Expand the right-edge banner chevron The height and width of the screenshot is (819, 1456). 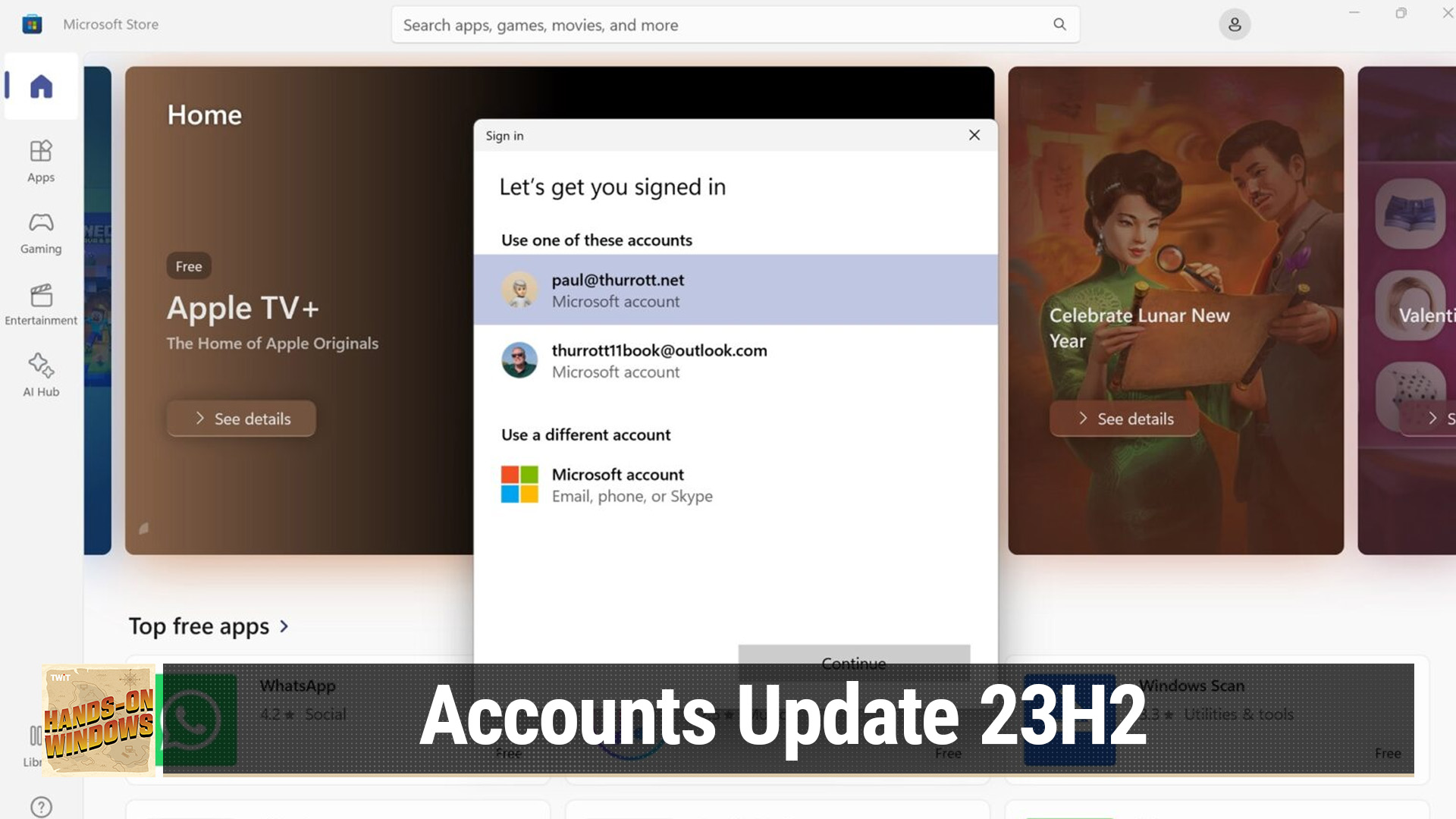1433,418
